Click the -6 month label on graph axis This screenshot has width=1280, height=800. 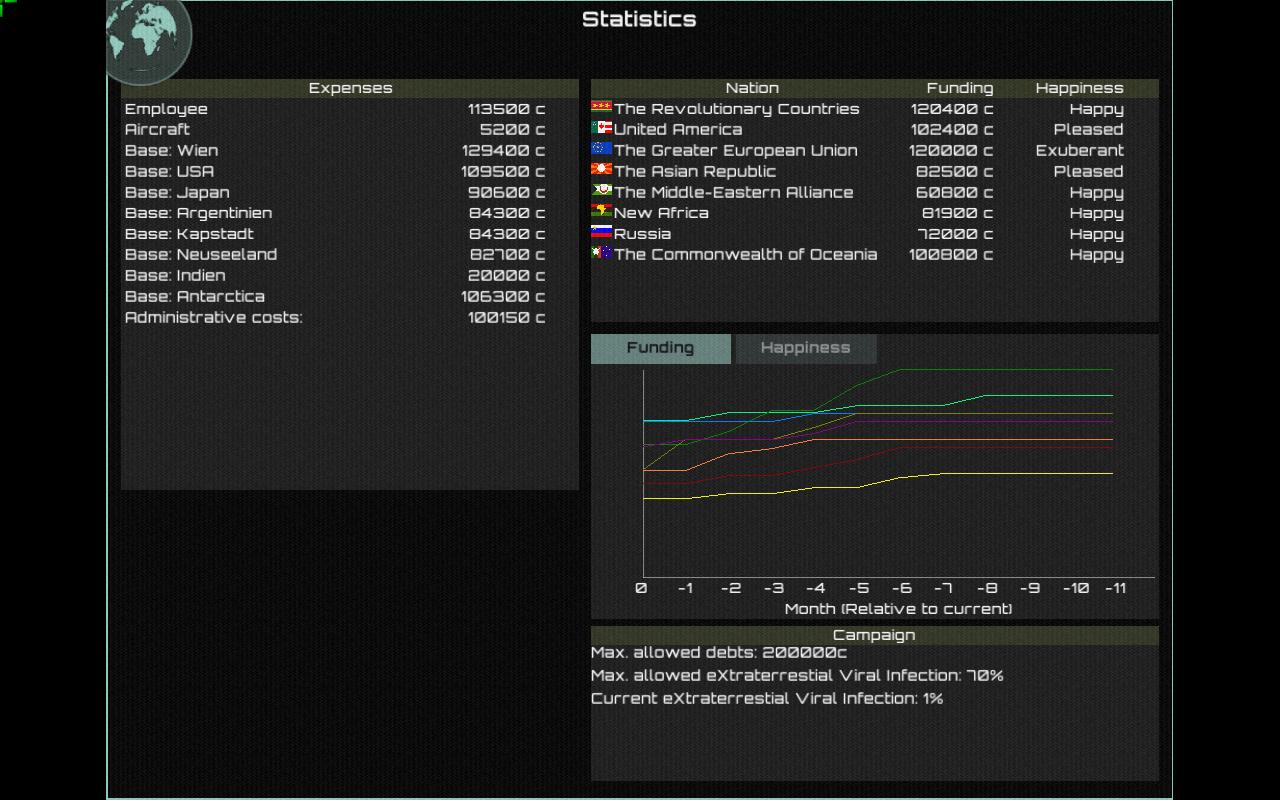point(902,588)
